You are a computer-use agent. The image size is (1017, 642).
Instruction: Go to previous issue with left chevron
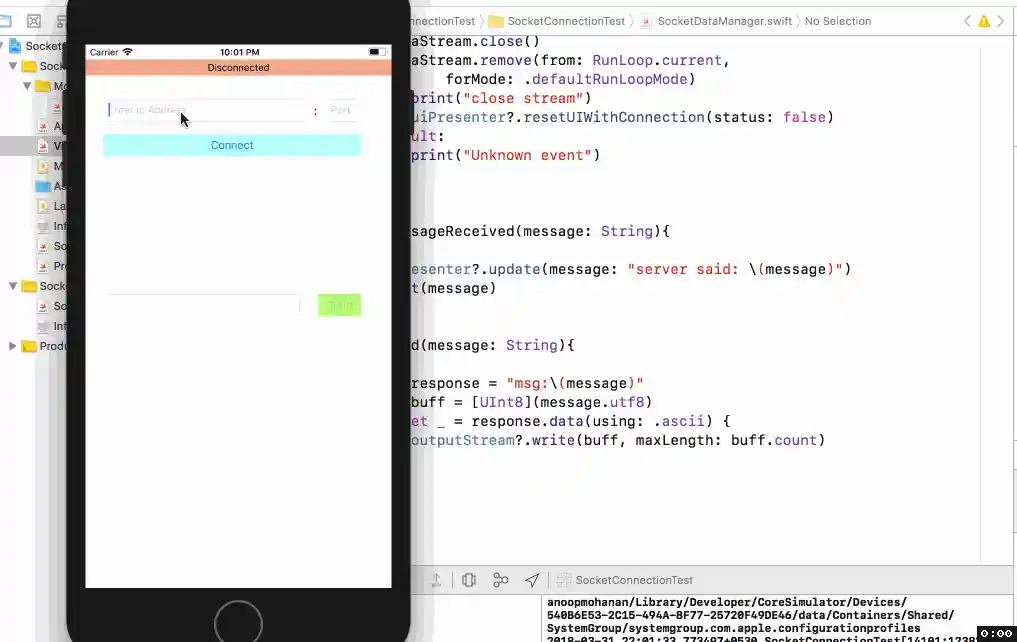967,21
